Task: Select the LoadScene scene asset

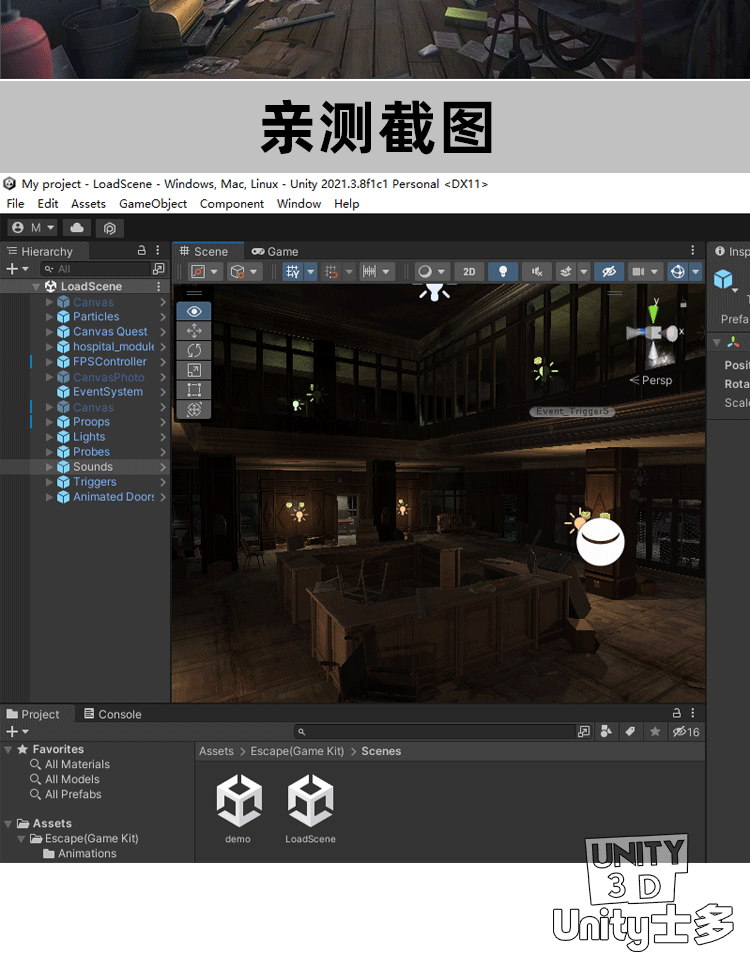Action: tap(310, 808)
